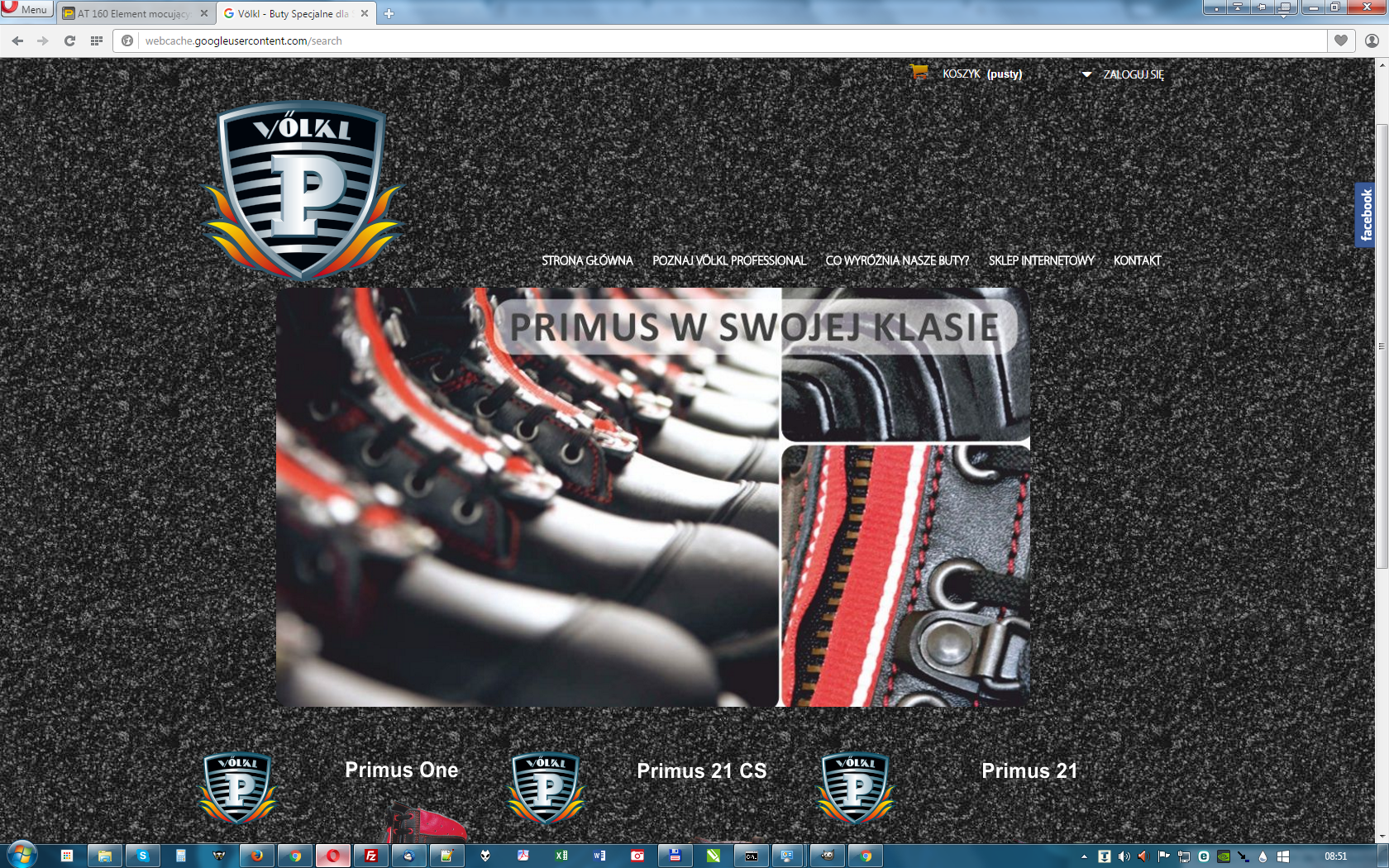Focus the webcache address bar
Image resolution: width=1389 pixels, height=868 pixels.
(719, 41)
